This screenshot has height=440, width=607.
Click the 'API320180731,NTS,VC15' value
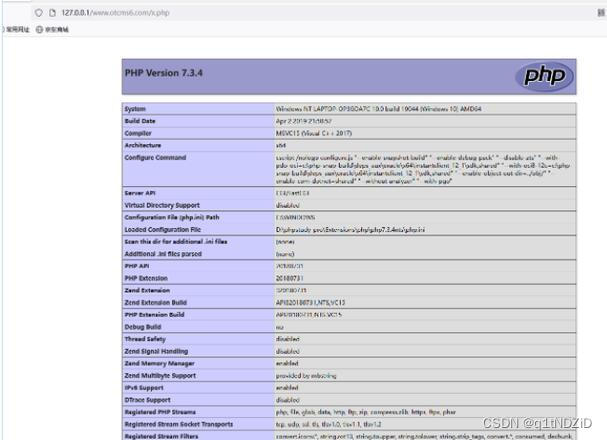coord(310,303)
